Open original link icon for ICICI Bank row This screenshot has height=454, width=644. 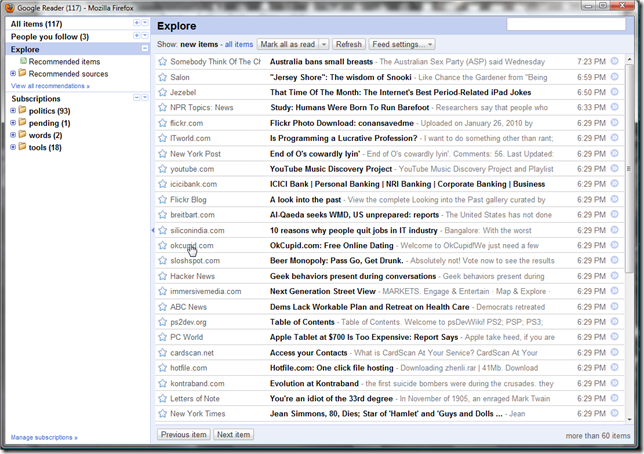click(614, 184)
